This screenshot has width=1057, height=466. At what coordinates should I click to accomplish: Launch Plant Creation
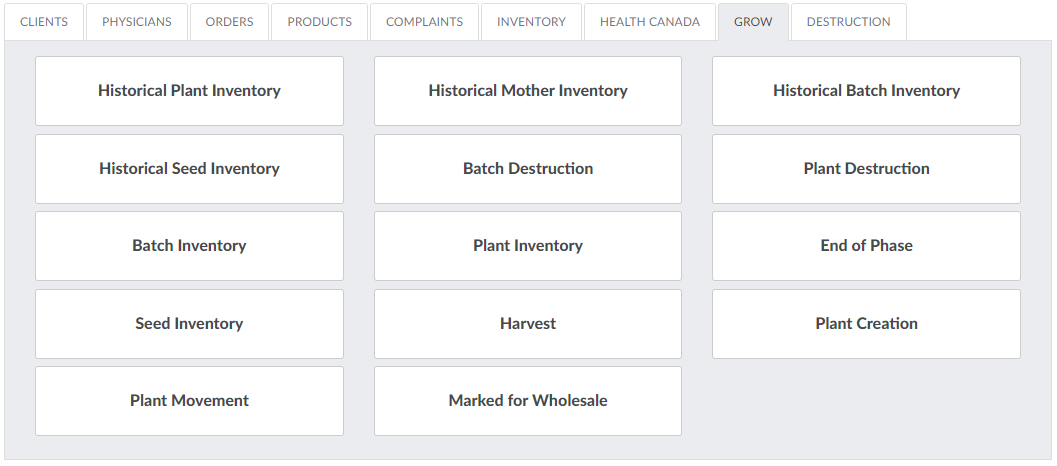866,324
